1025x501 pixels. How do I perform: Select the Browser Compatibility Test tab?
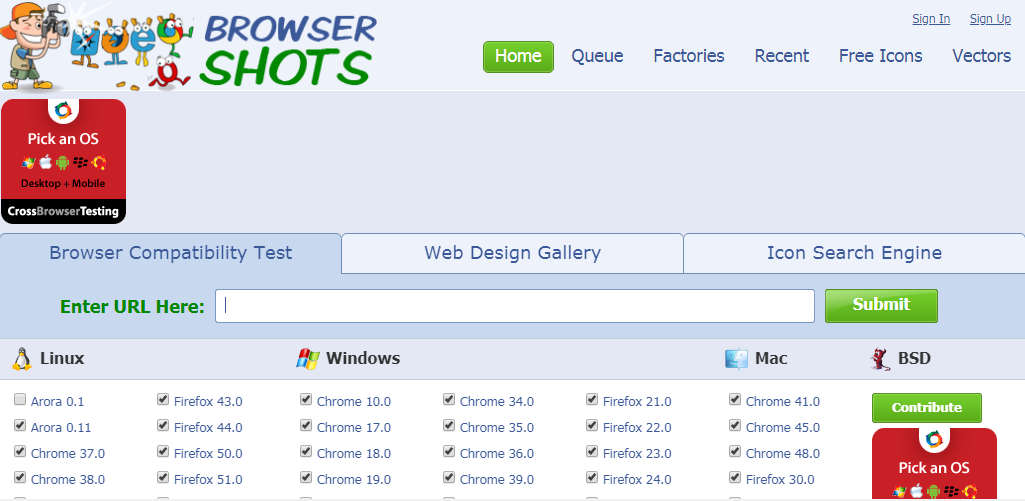(x=171, y=253)
